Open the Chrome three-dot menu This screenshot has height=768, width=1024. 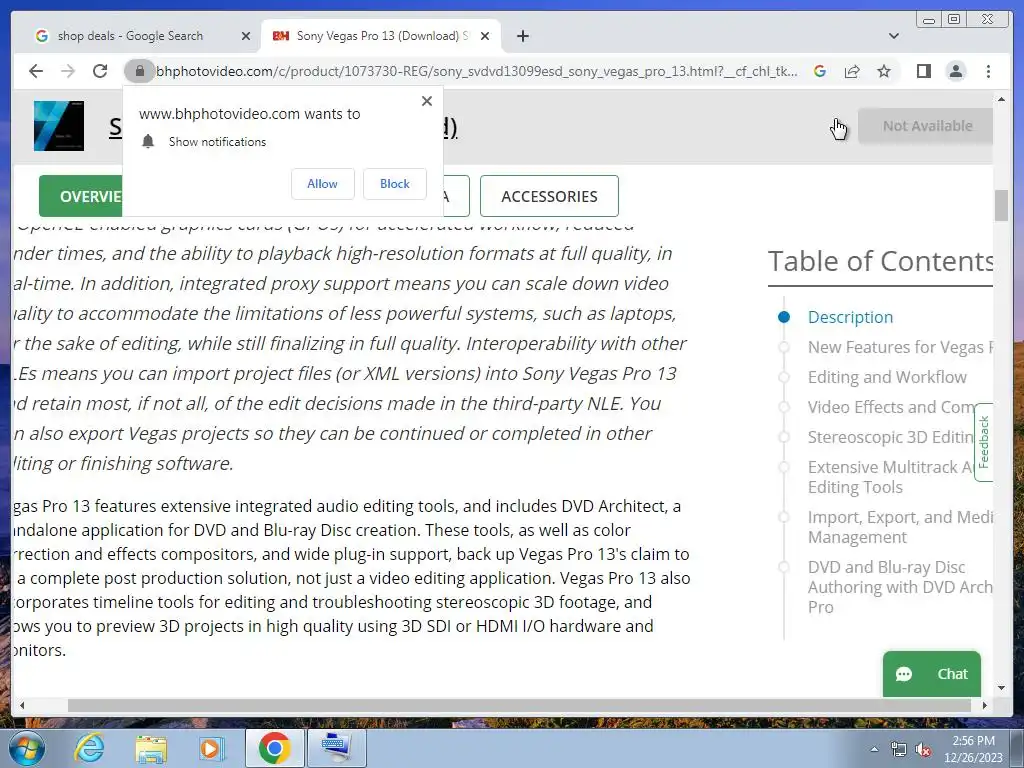pos(988,71)
